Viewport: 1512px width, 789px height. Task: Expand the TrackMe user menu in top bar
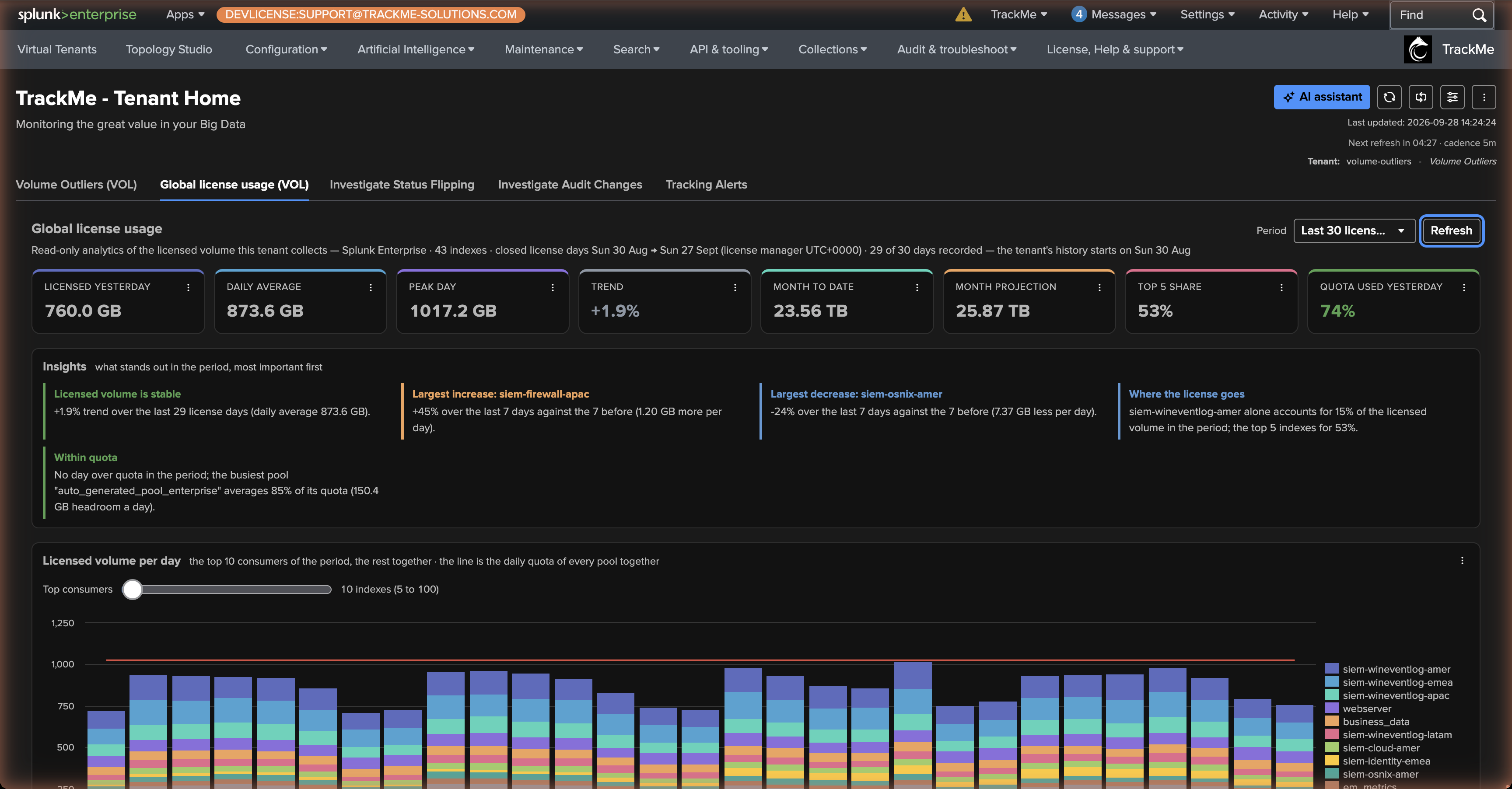click(1019, 15)
